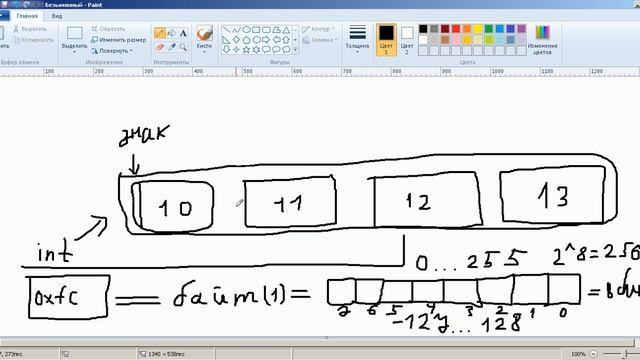
Task: Click the Вырезать cut button
Action: click(x=30, y=29)
